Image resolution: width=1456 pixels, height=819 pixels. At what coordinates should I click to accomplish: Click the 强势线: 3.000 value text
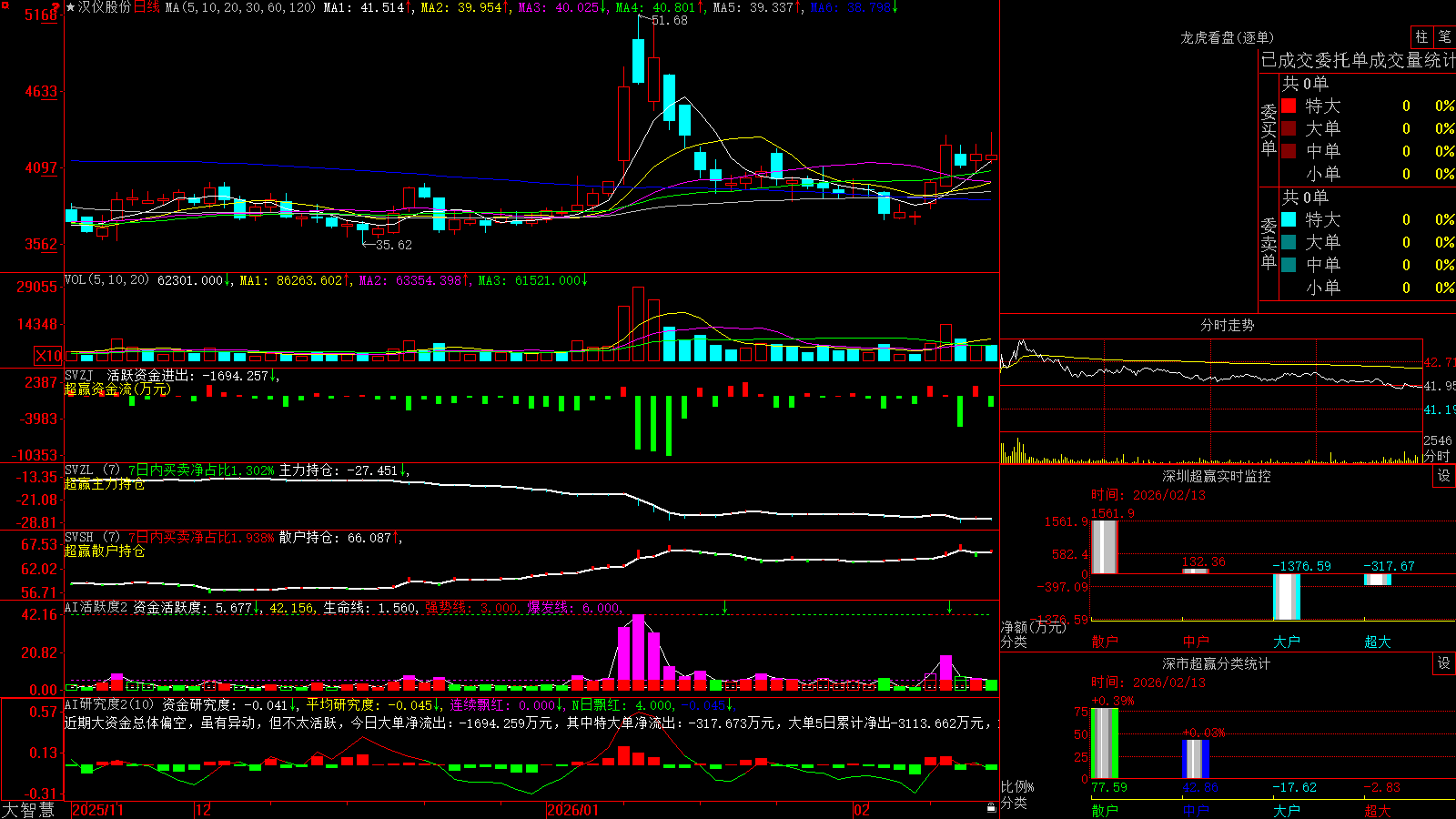point(471,608)
